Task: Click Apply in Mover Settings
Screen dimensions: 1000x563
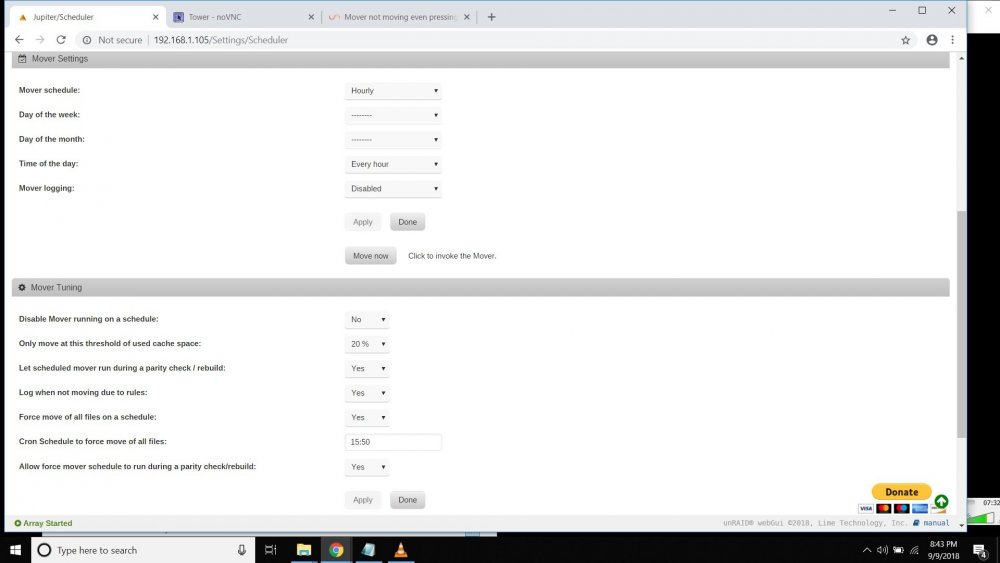Action: [x=363, y=222]
